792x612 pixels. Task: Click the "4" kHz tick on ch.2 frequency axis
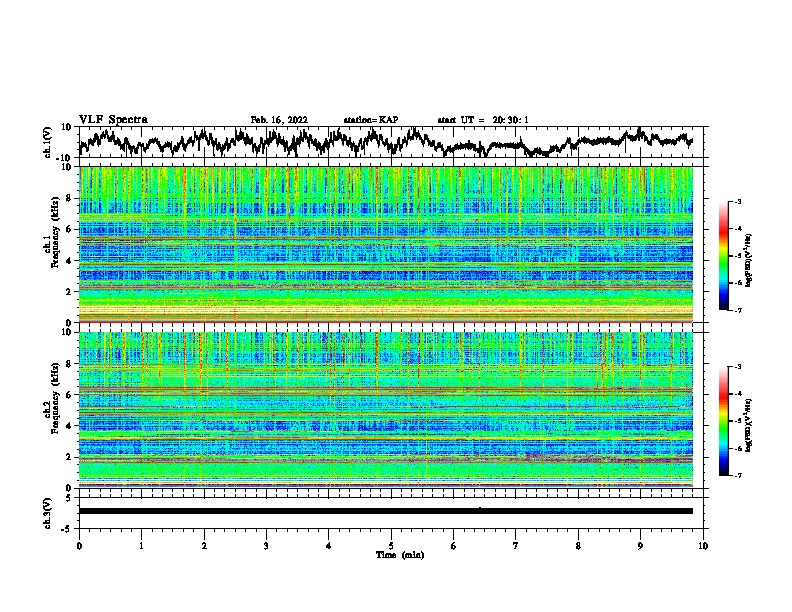pos(70,426)
